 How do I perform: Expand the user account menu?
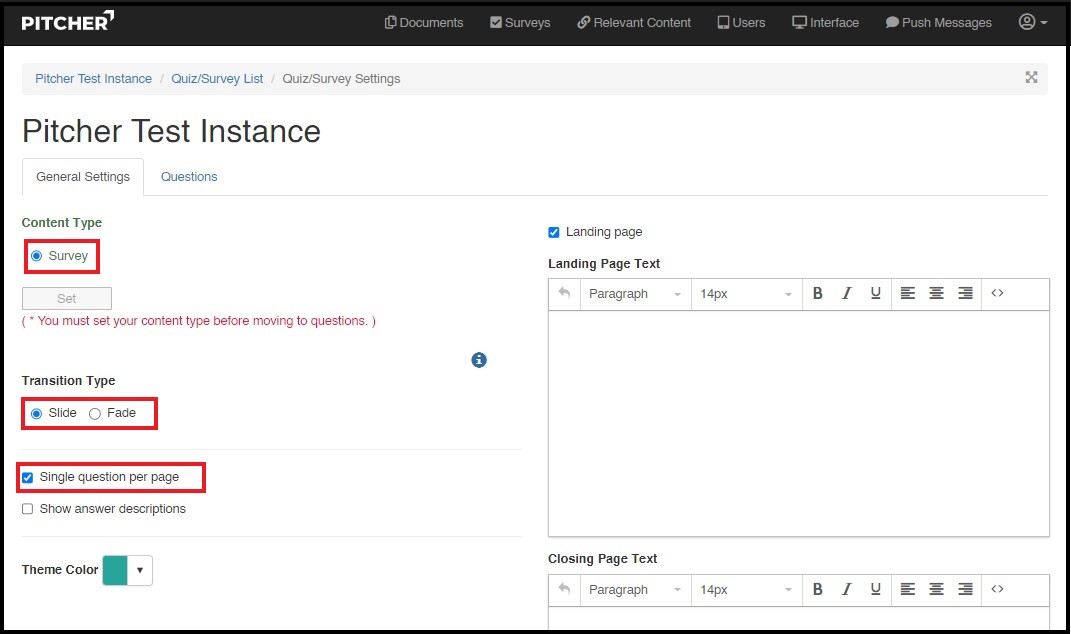click(1033, 22)
